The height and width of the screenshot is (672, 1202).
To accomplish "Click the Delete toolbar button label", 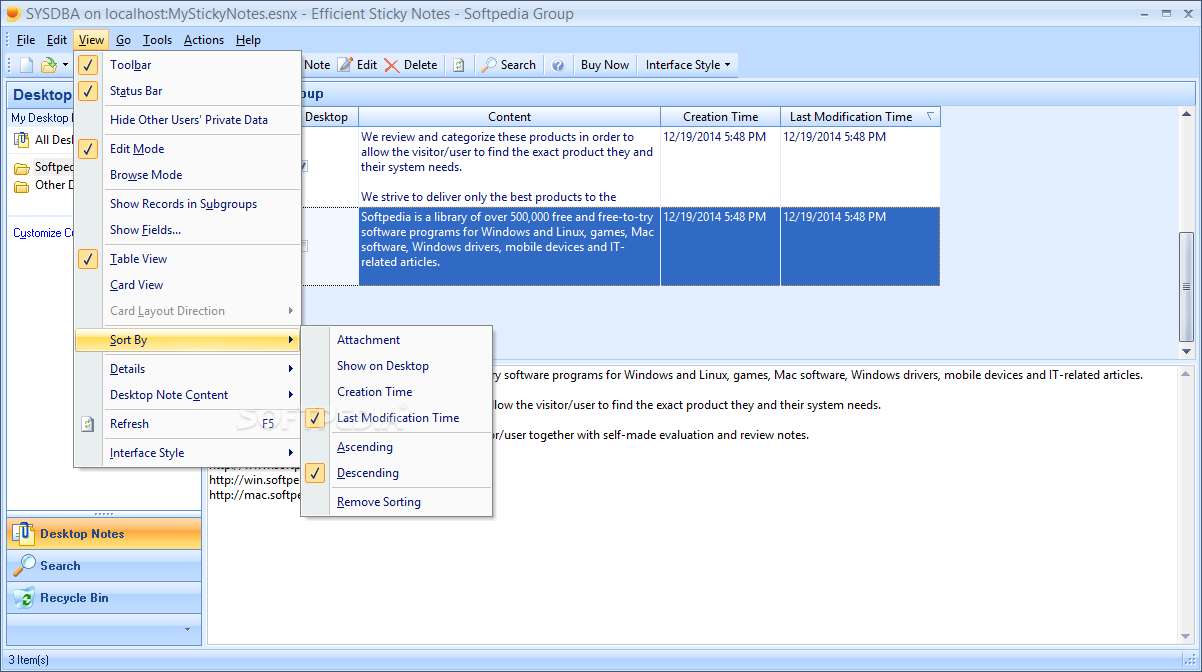I will (420, 65).
